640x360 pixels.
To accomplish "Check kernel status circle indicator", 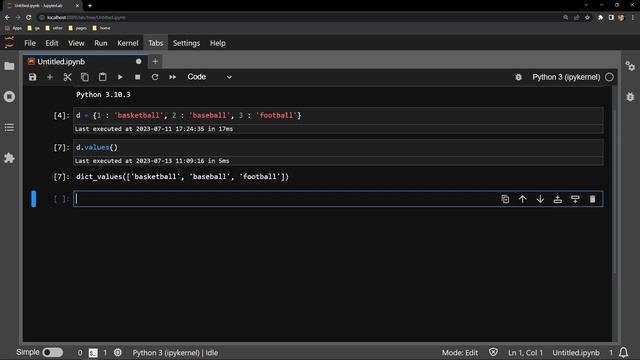I will [x=609, y=77].
